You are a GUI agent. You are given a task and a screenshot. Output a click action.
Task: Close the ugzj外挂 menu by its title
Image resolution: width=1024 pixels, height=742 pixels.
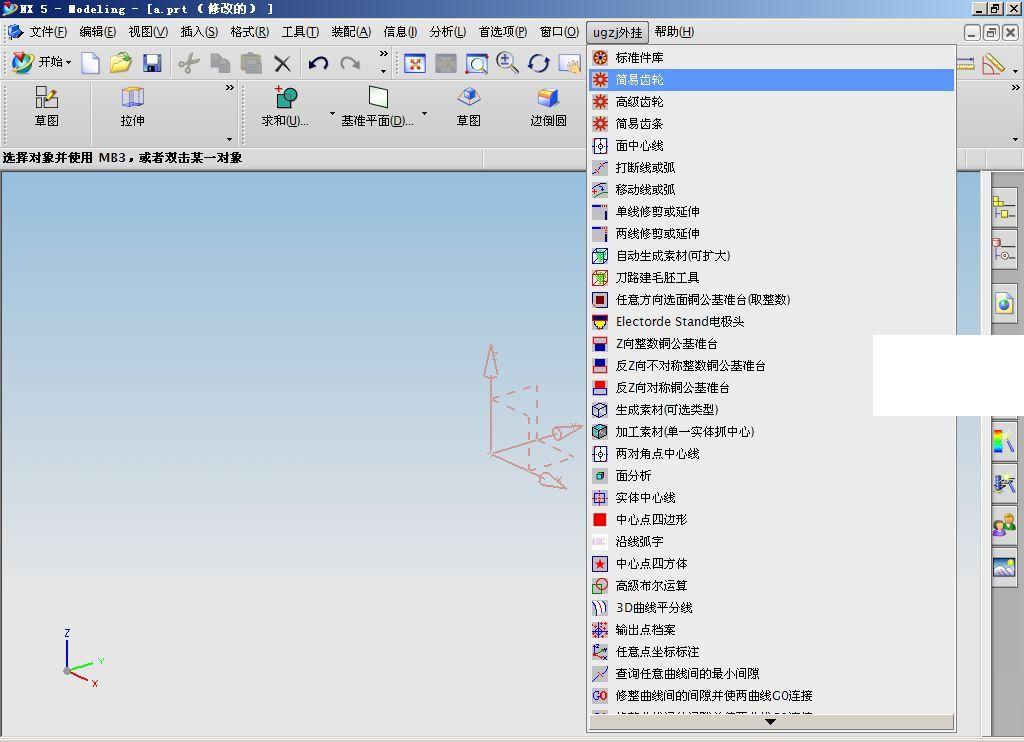click(617, 32)
